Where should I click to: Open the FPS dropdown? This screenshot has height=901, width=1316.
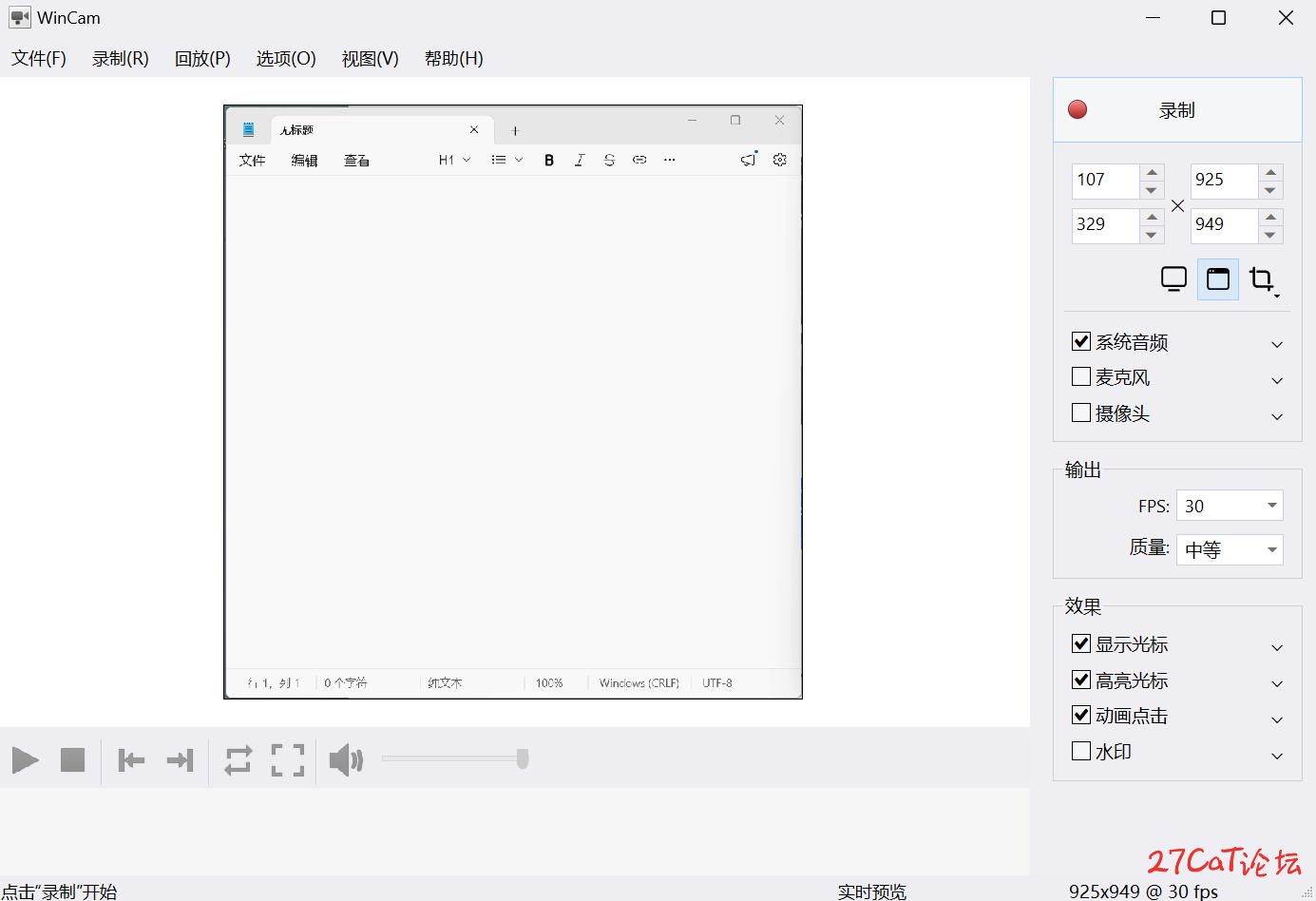click(1230, 506)
